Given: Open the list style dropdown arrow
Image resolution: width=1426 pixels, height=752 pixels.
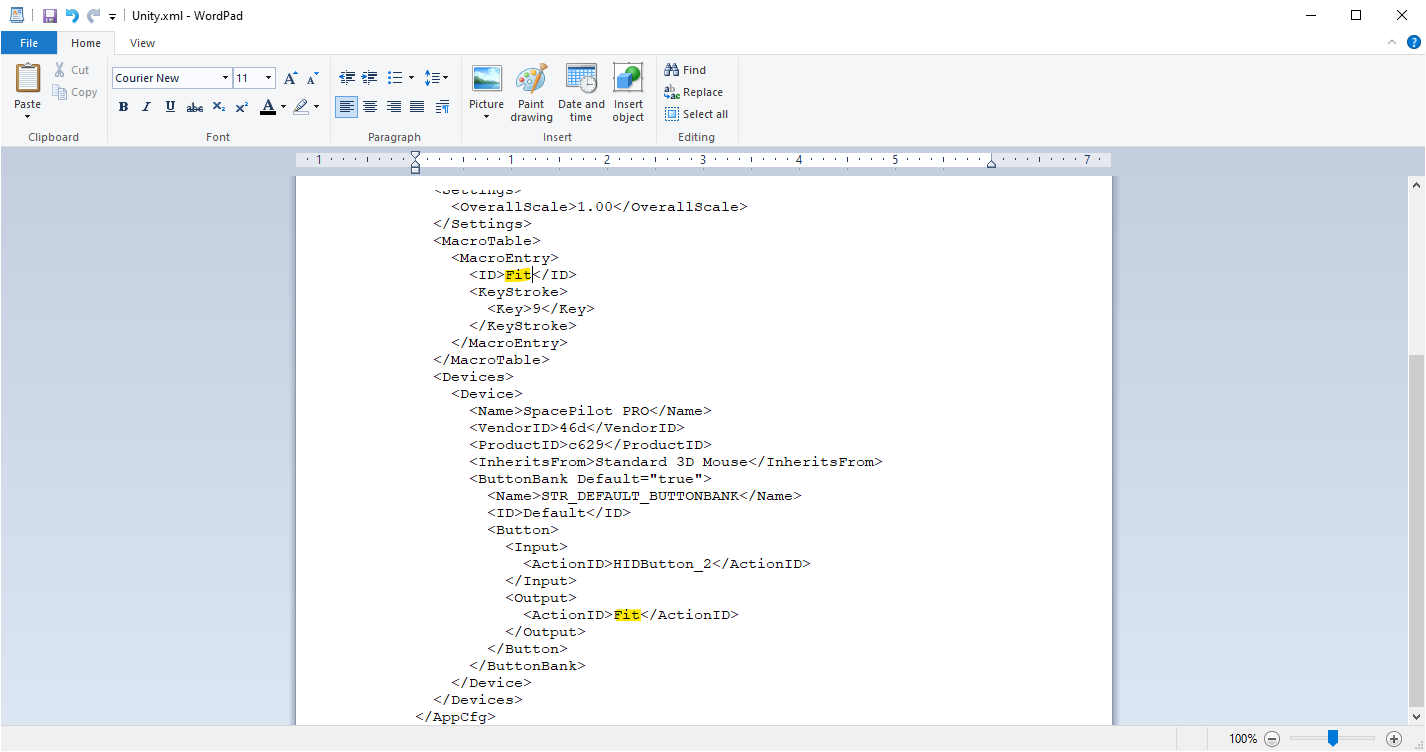Looking at the screenshot, I should (x=411, y=77).
